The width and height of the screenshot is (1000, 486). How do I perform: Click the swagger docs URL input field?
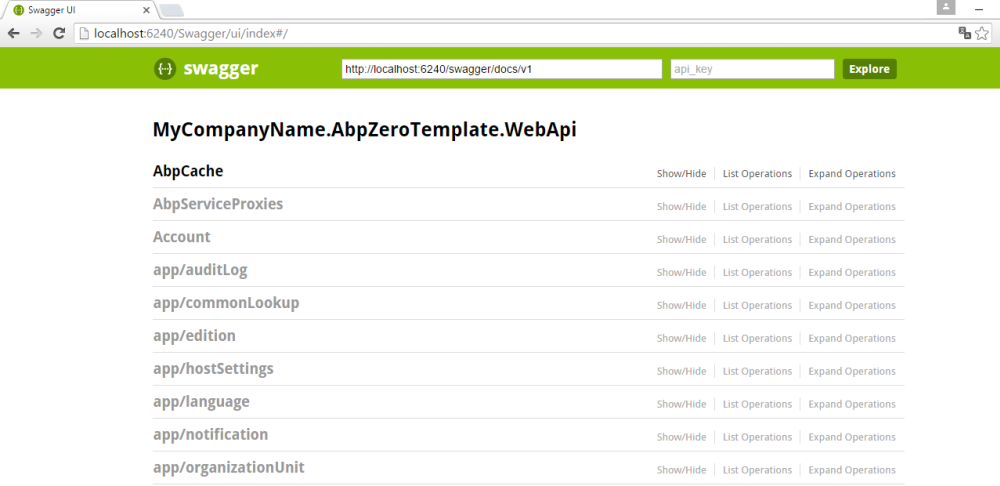click(x=502, y=69)
